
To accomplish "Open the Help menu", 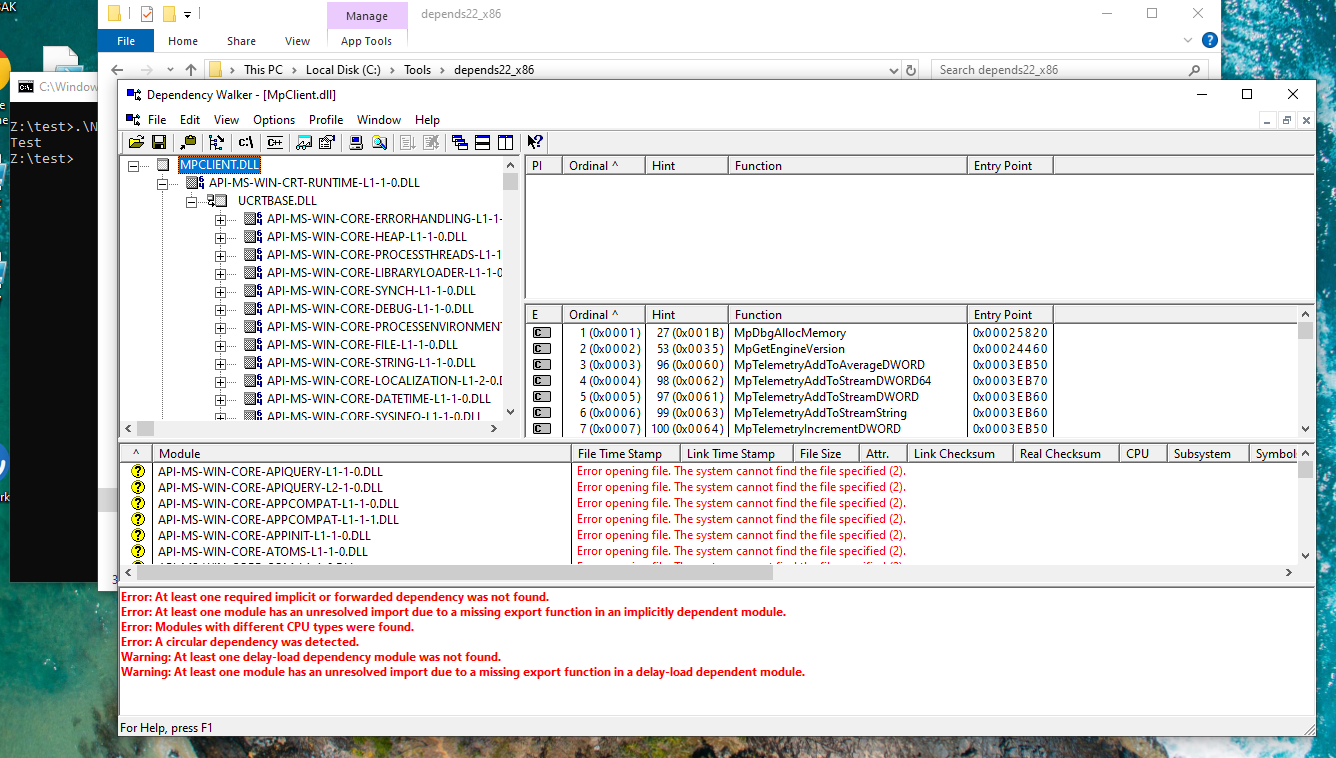I will tap(427, 119).
